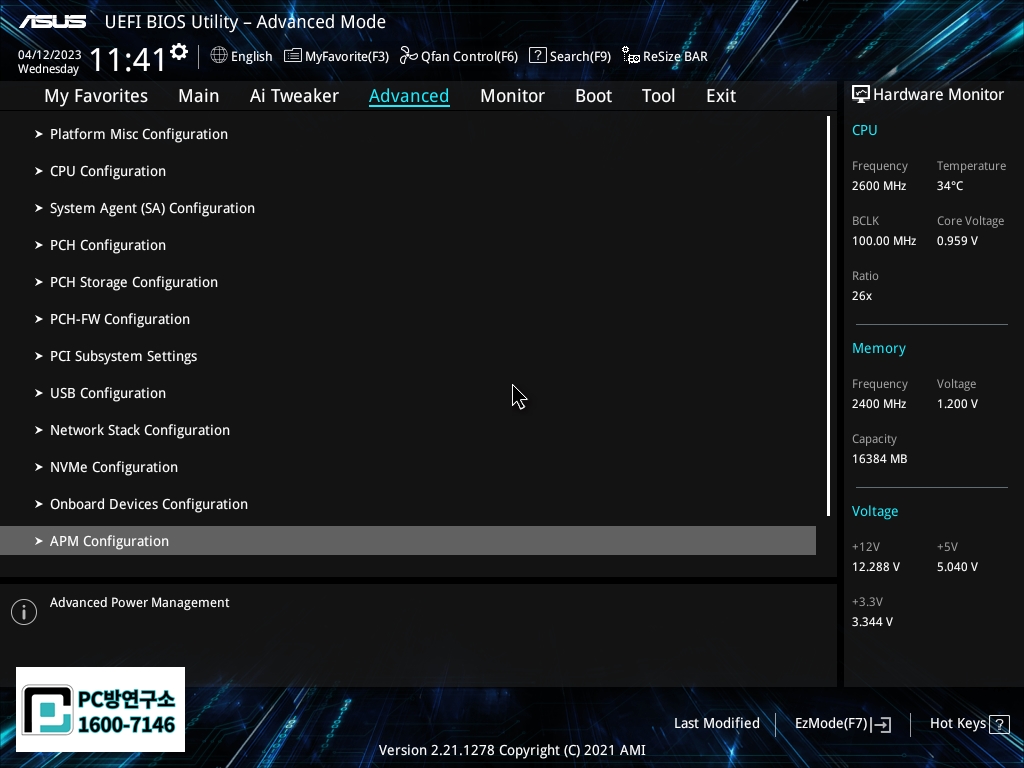Go to the Monitor tab
This screenshot has width=1024, height=768.
pos(512,96)
